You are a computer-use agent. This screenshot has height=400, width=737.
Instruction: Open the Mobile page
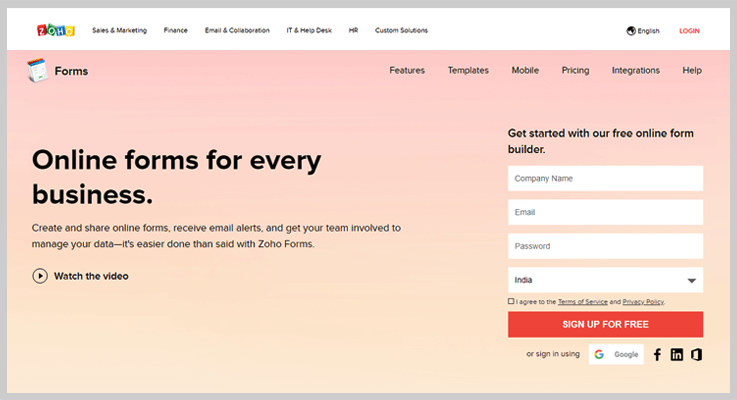coord(525,71)
